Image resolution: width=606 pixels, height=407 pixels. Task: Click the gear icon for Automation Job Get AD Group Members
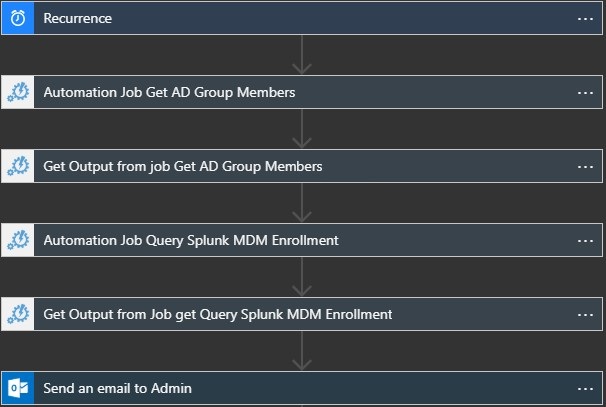point(17,92)
